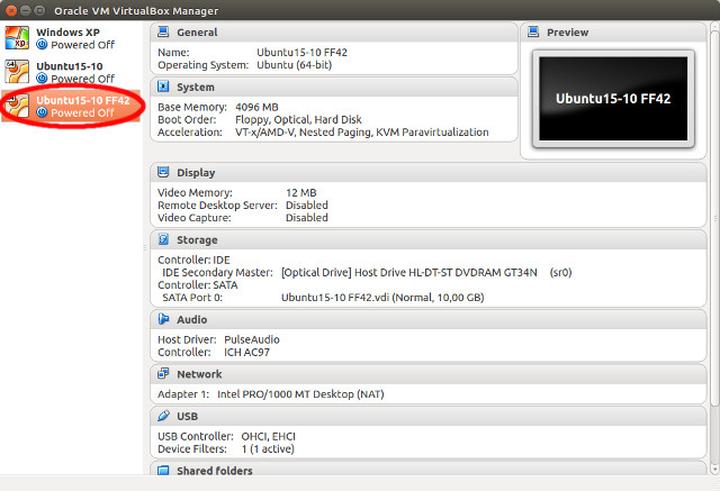
Task: Open System settings via its header
Action: [x=334, y=87]
